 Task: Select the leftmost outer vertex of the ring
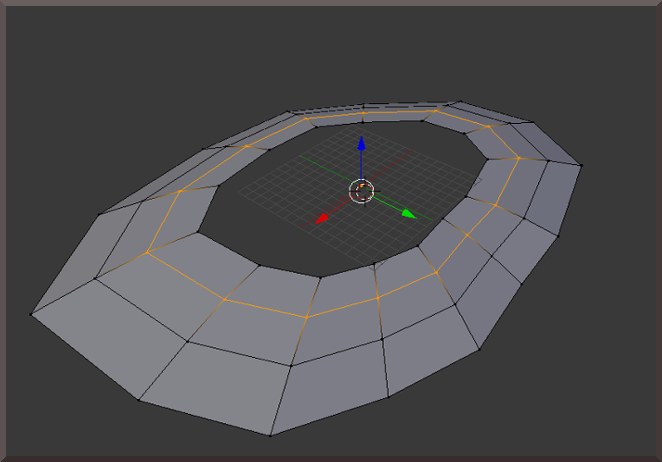32,314
